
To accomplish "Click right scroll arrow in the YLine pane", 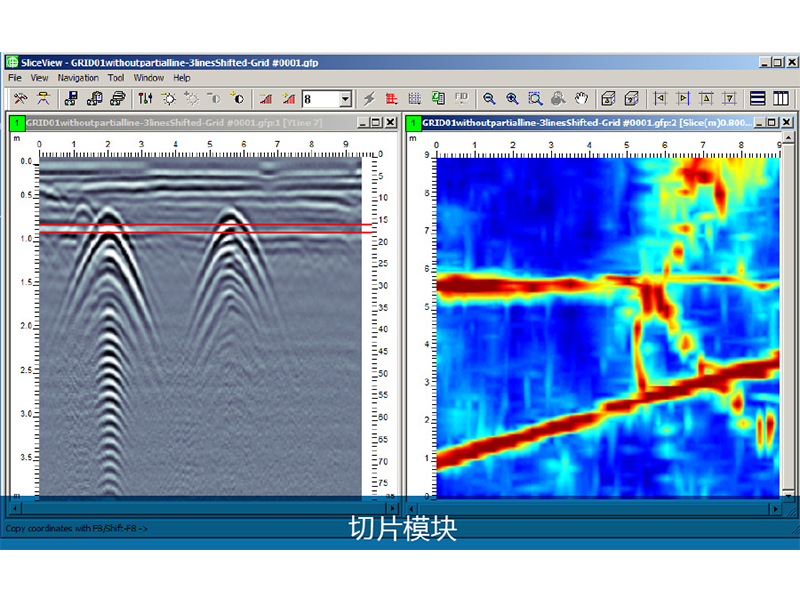I will [x=392, y=508].
